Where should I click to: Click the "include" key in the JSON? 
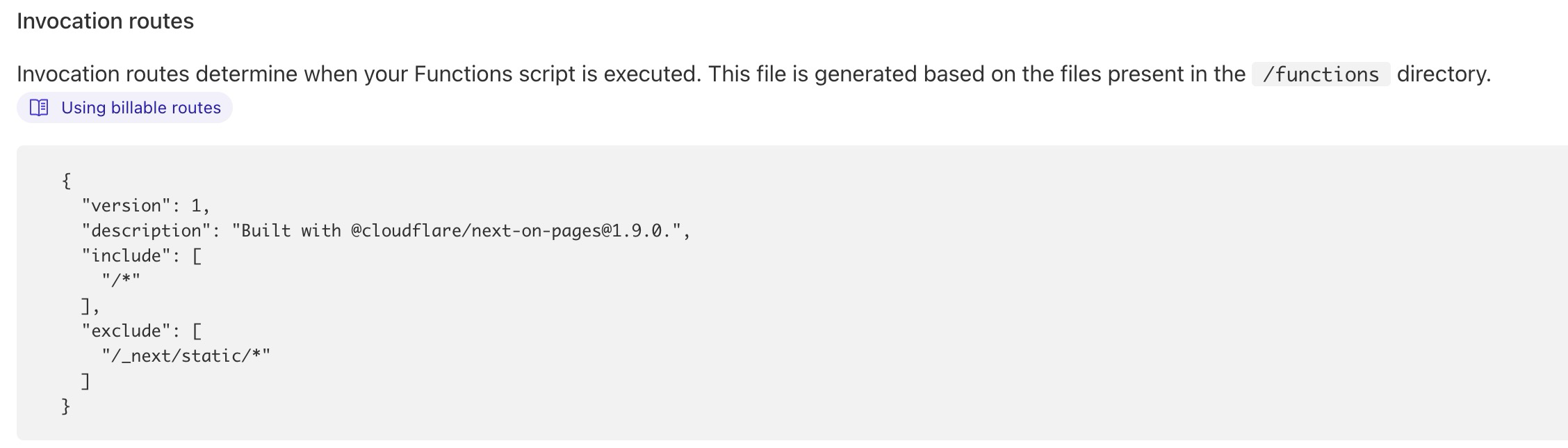pos(126,256)
